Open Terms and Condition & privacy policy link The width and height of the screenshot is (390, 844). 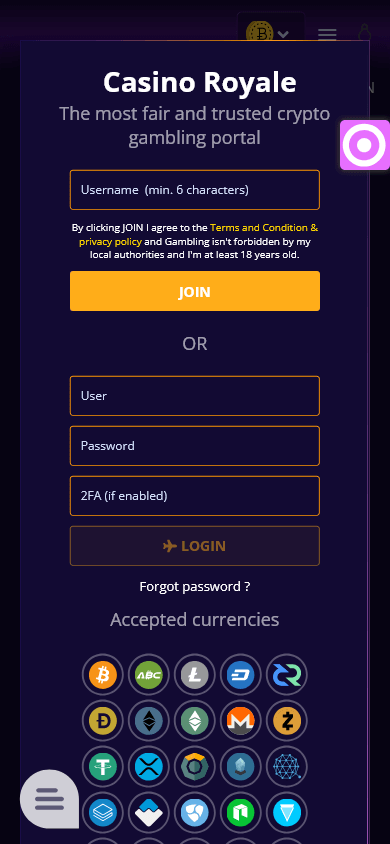[198, 235]
